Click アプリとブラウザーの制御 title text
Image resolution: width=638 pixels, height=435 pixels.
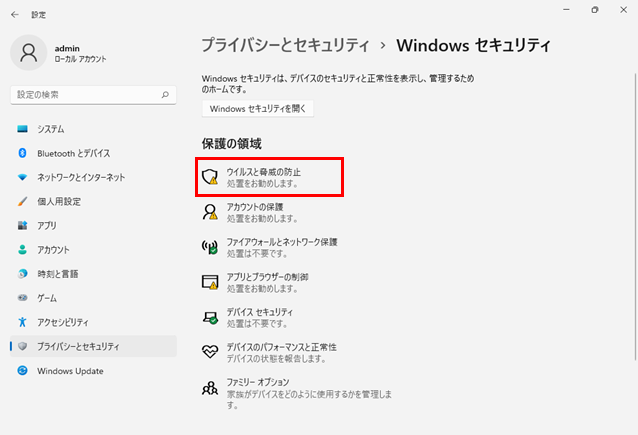click(267, 277)
